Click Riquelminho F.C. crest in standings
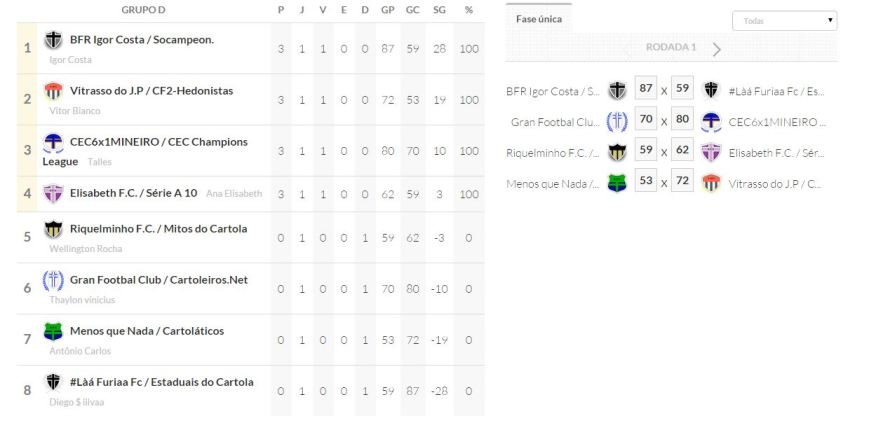Screen dimensions: 869x430 (x=54, y=229)
